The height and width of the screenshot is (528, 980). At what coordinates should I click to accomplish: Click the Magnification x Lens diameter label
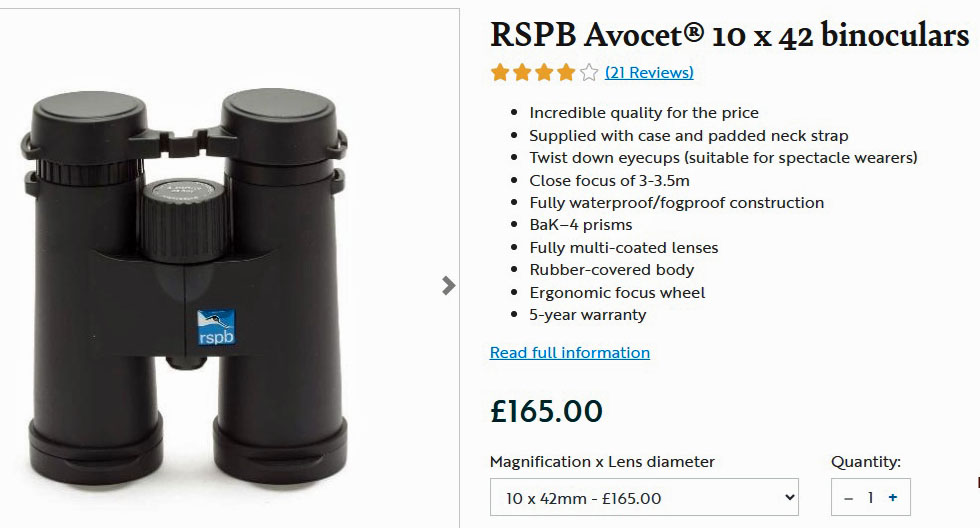[x=602, y=462]
